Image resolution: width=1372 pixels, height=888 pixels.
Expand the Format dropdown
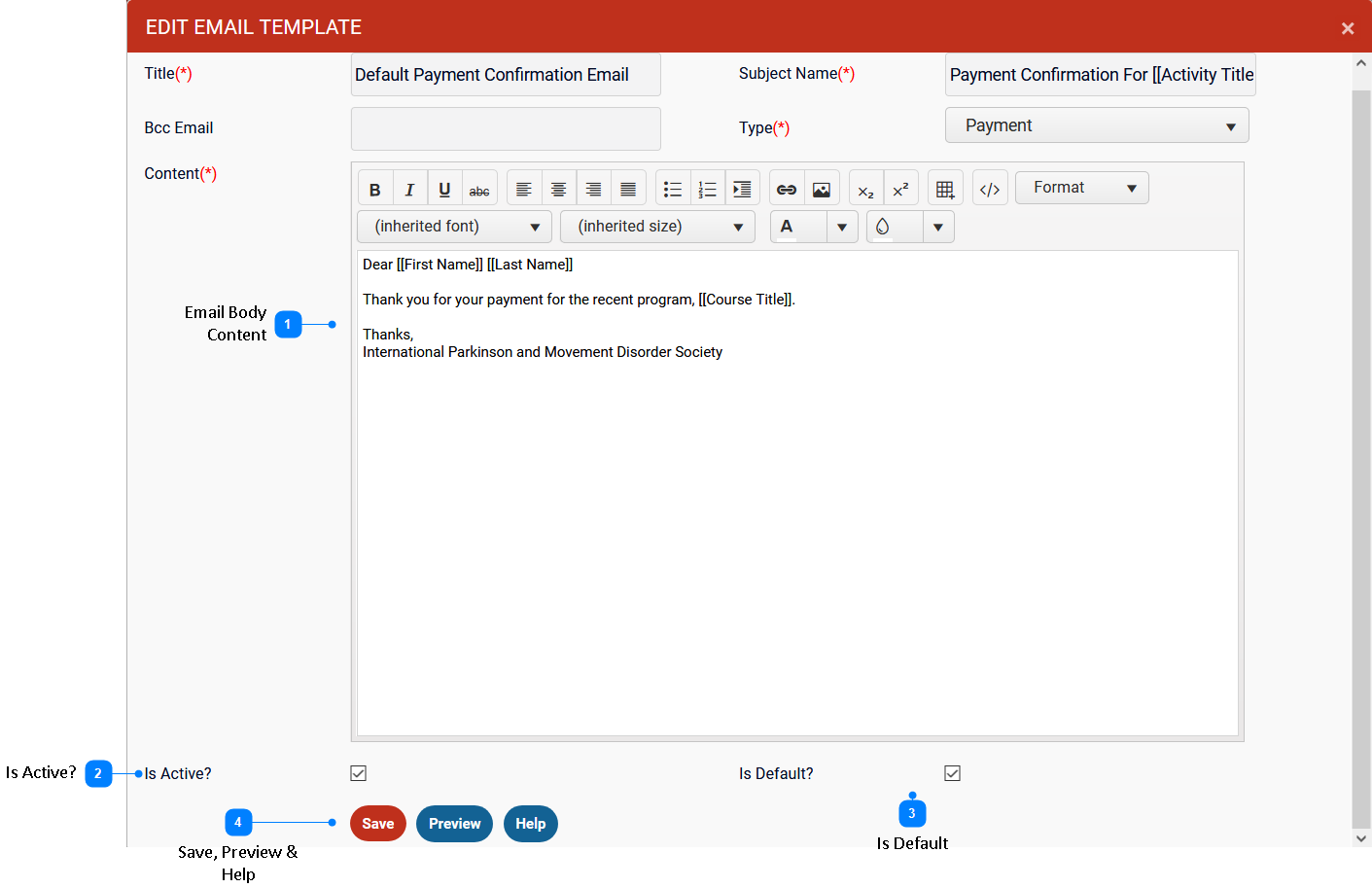click(x=1081, y=188)
